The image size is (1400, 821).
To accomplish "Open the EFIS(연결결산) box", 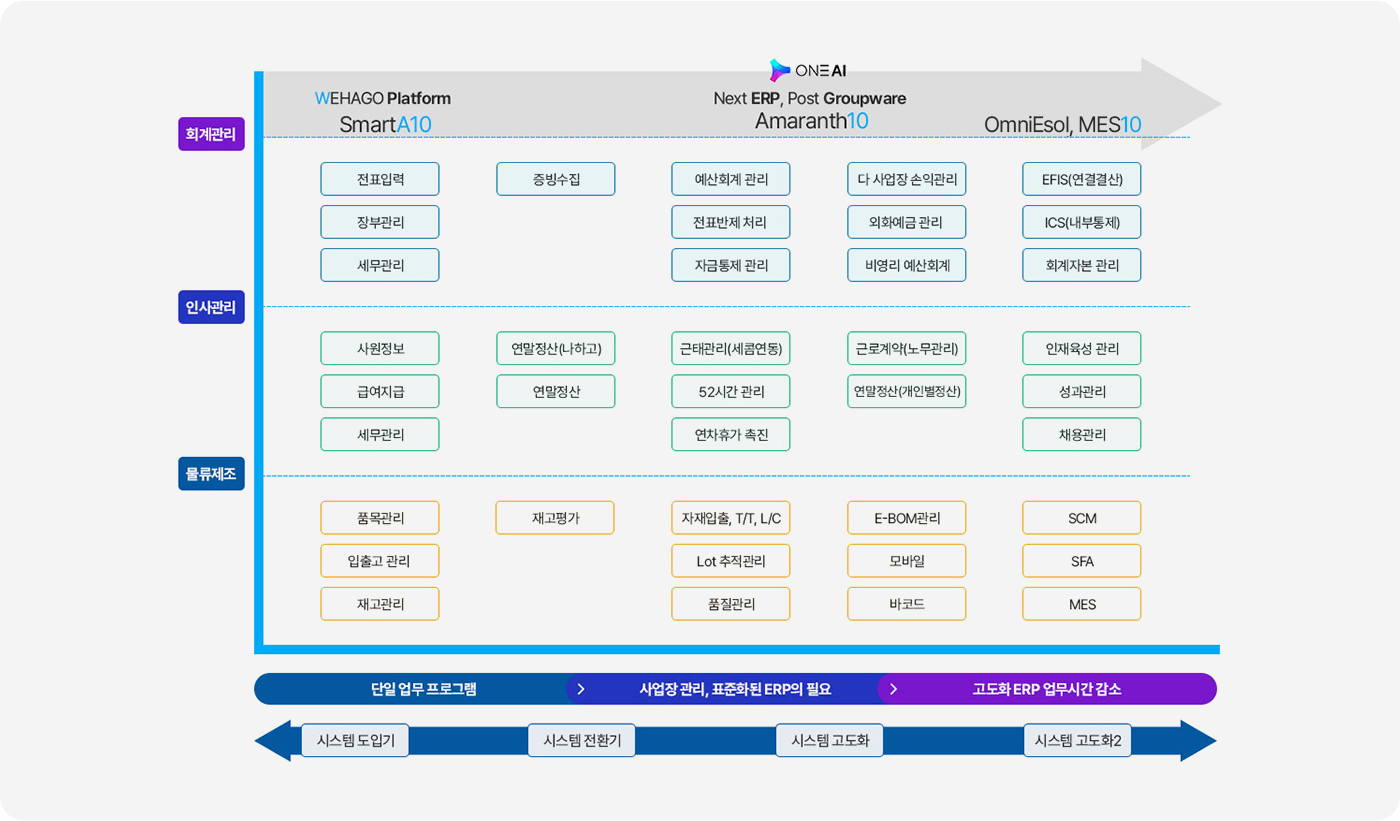I will point(1082,179).
